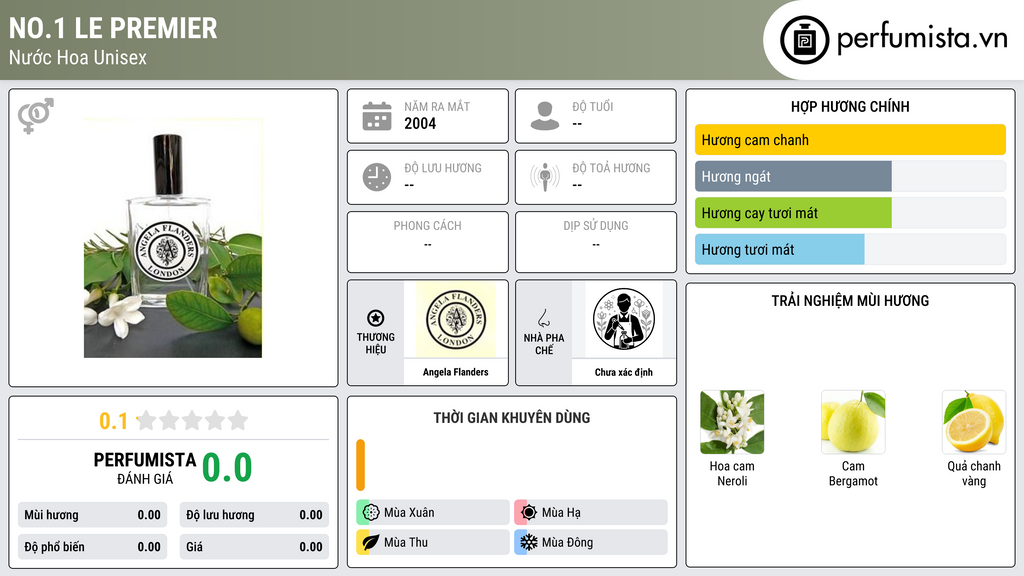Click the Độ phổ biến score row

[93, 547]
